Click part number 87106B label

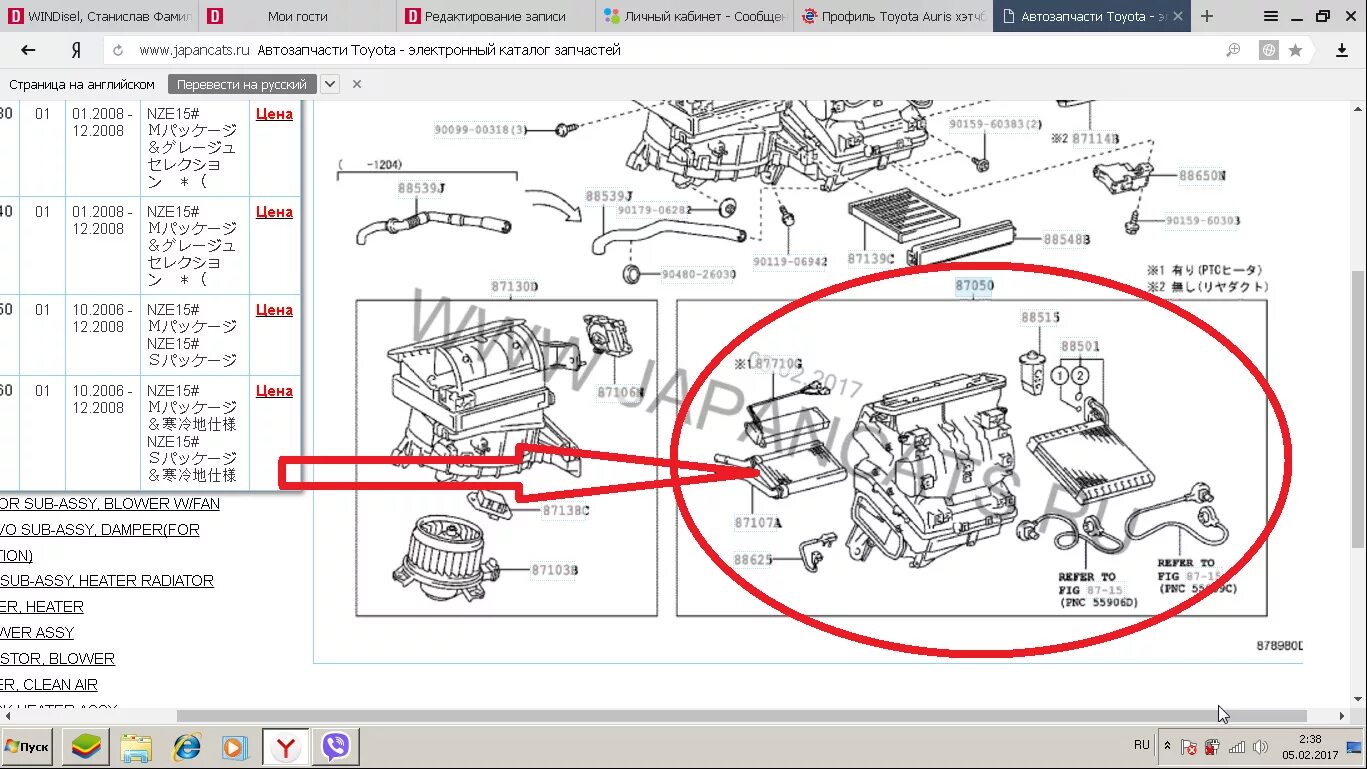click(x=620, y=393)
